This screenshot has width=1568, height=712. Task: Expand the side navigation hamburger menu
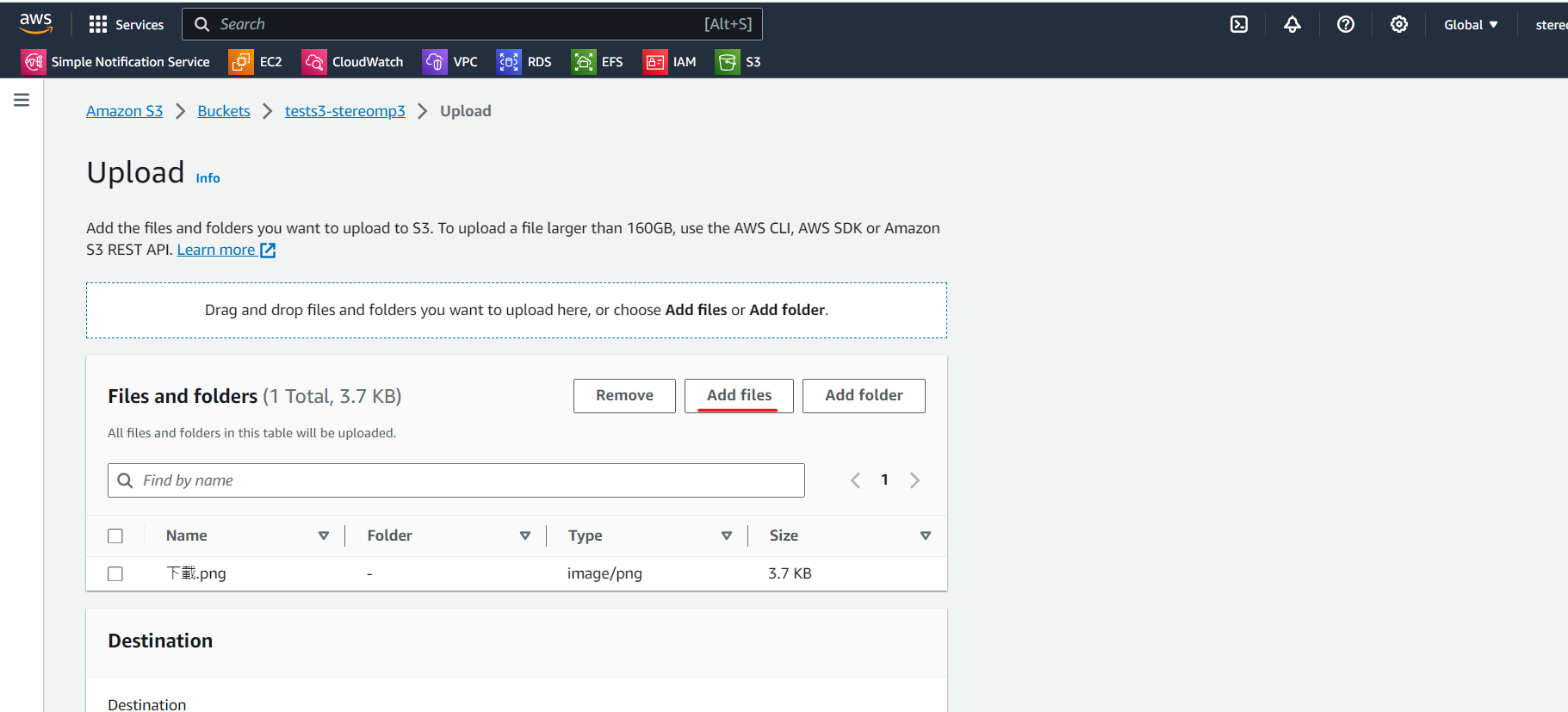tap(22, 100)
